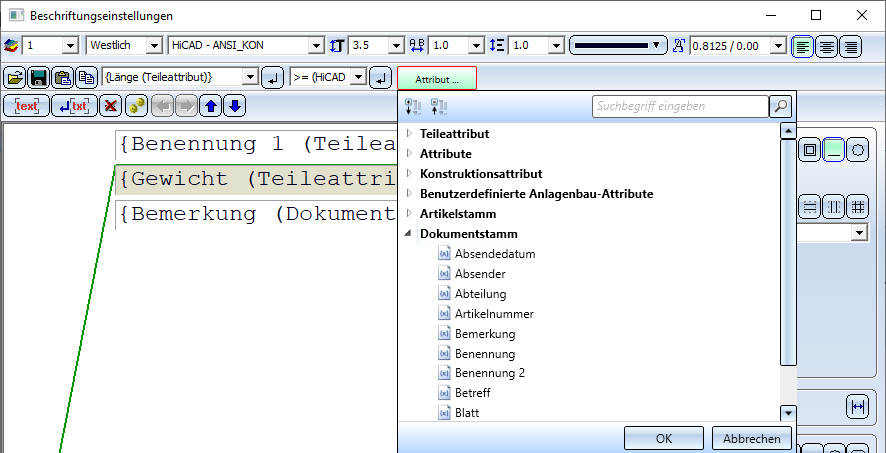Open the character spacing 1.0 dropdown
The width and height of the screenshot is (886, 453).
[x=477, y=46]
